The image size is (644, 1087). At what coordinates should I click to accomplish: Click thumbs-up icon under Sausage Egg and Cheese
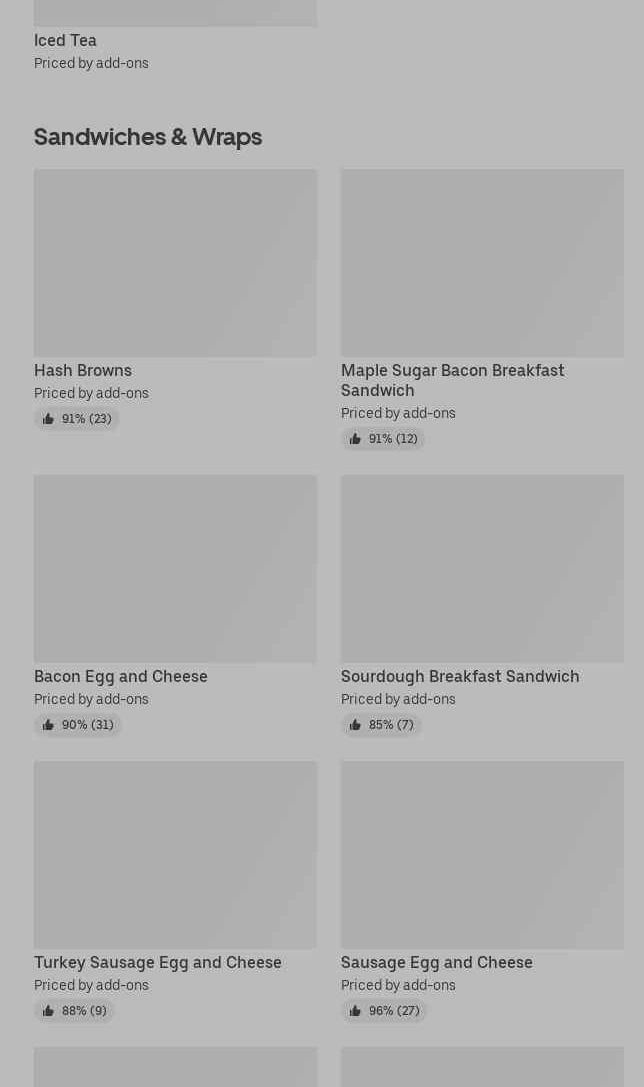(x=355, y=1011)
